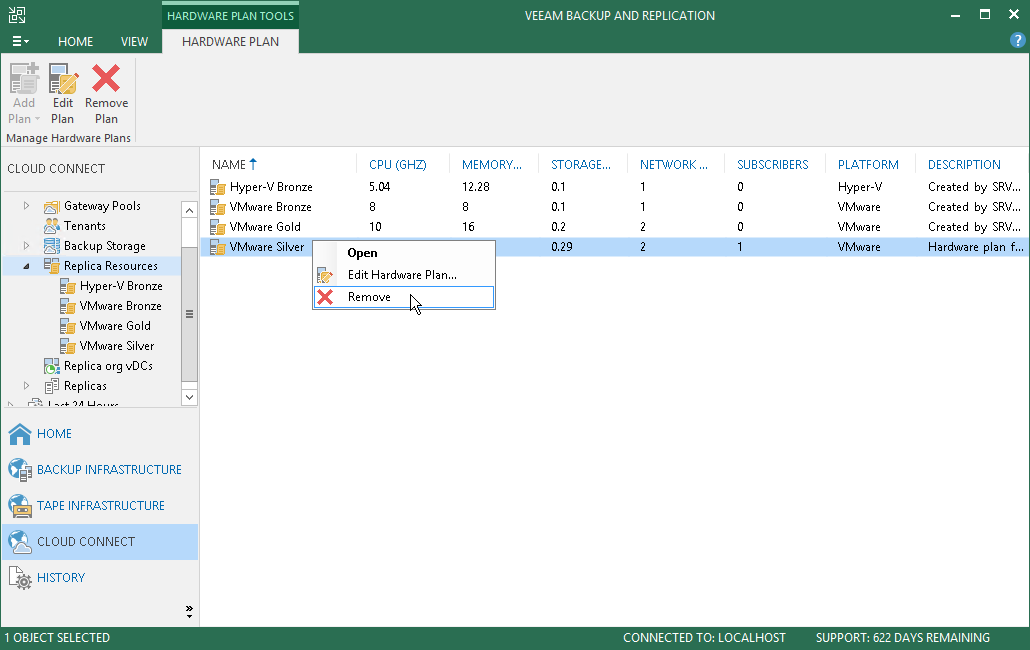Image resolution: width=1030 pixels, height=650 pixels.
Task: Click the tree vertical scrollbar thumb
Action: coord(189,314)
